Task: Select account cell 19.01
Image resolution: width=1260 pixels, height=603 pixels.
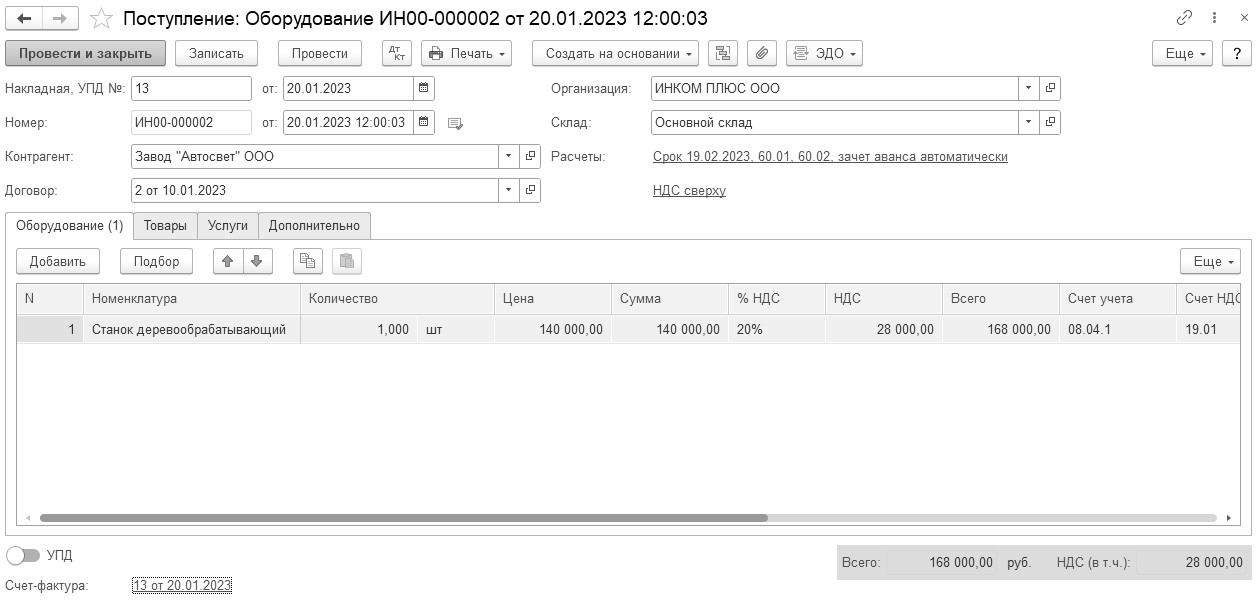Action: click(1209, 329)
